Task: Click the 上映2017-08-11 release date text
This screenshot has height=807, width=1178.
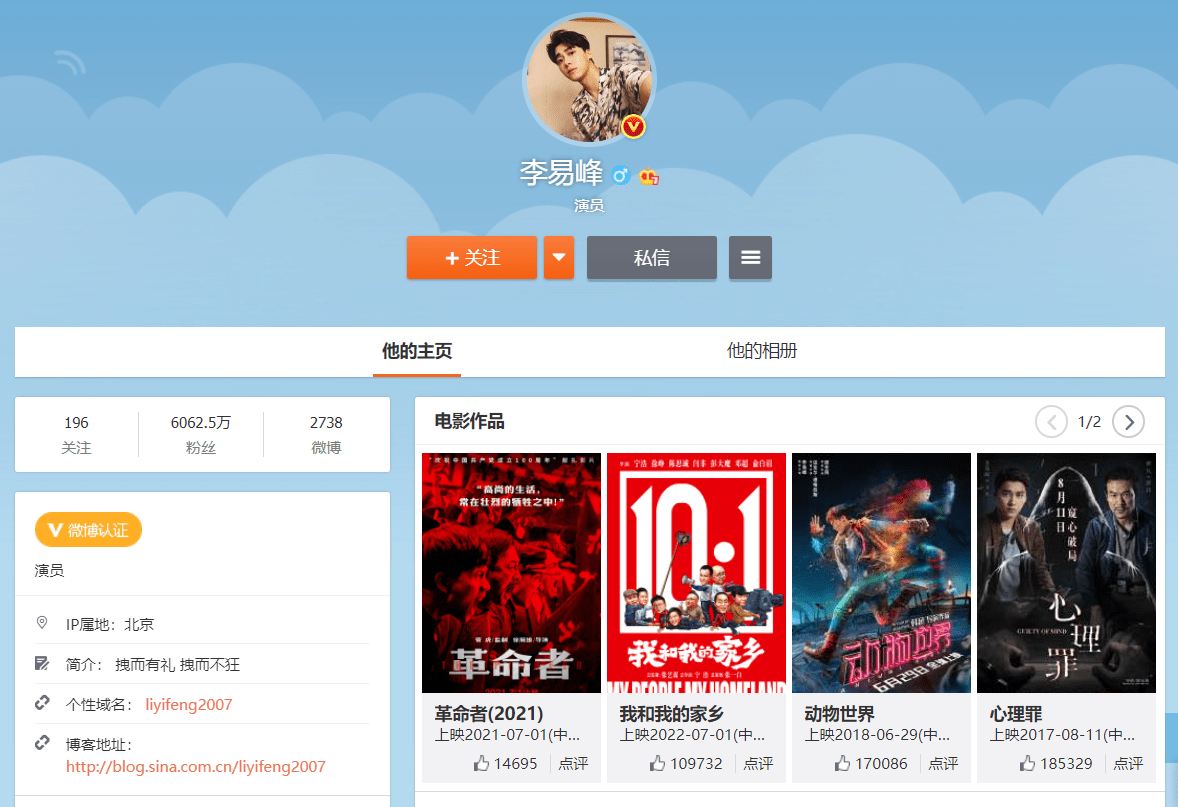Action: pos(1062,735)
